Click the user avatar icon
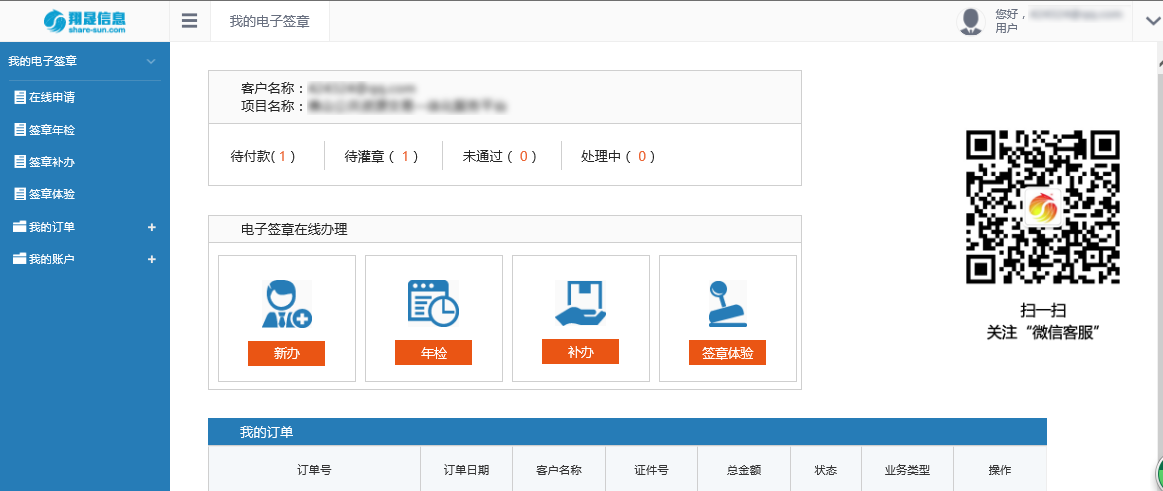The height and width of the screenshot is (491, 1163). [971, 21]
